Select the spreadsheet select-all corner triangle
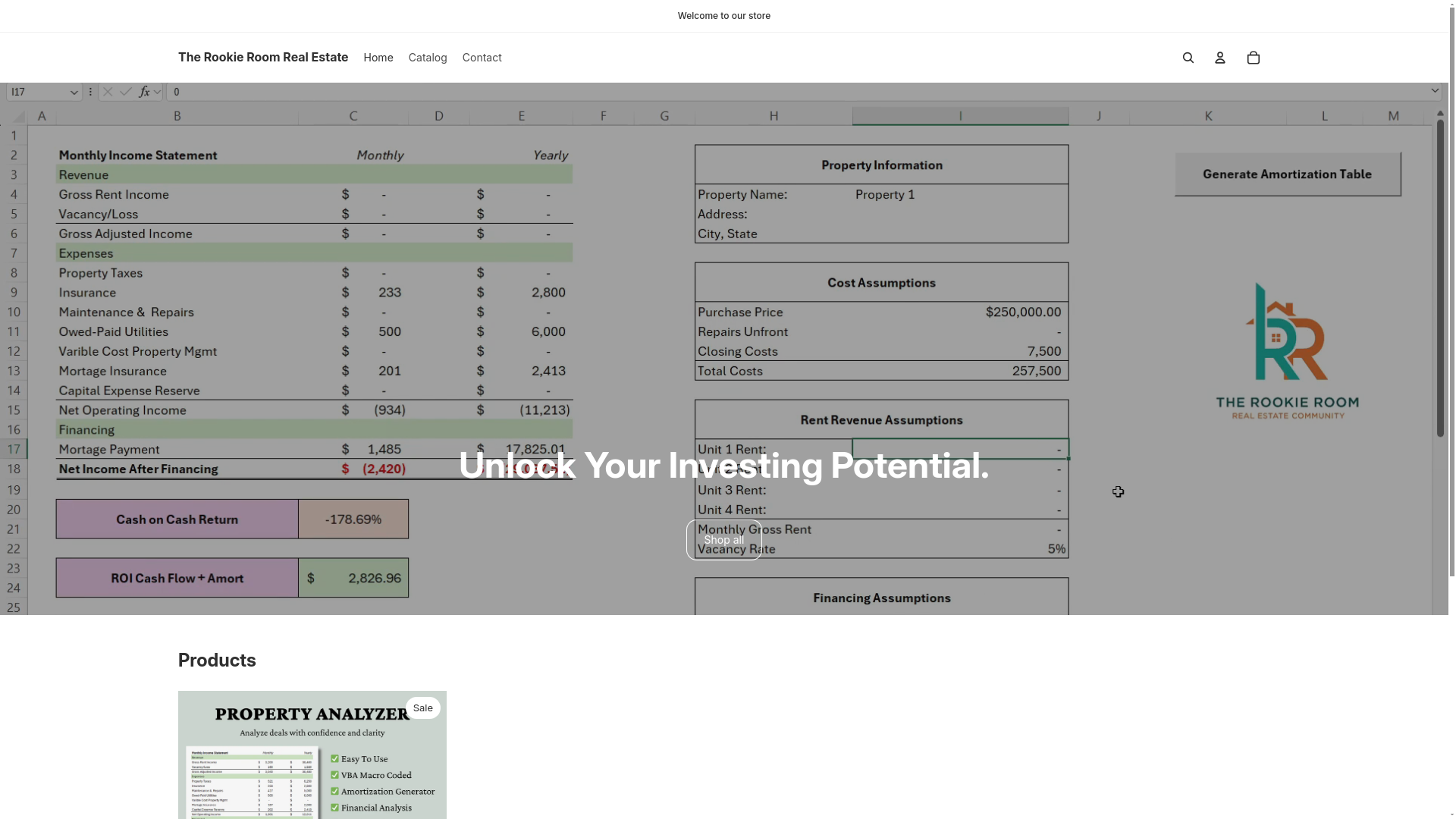 (17, 116)
